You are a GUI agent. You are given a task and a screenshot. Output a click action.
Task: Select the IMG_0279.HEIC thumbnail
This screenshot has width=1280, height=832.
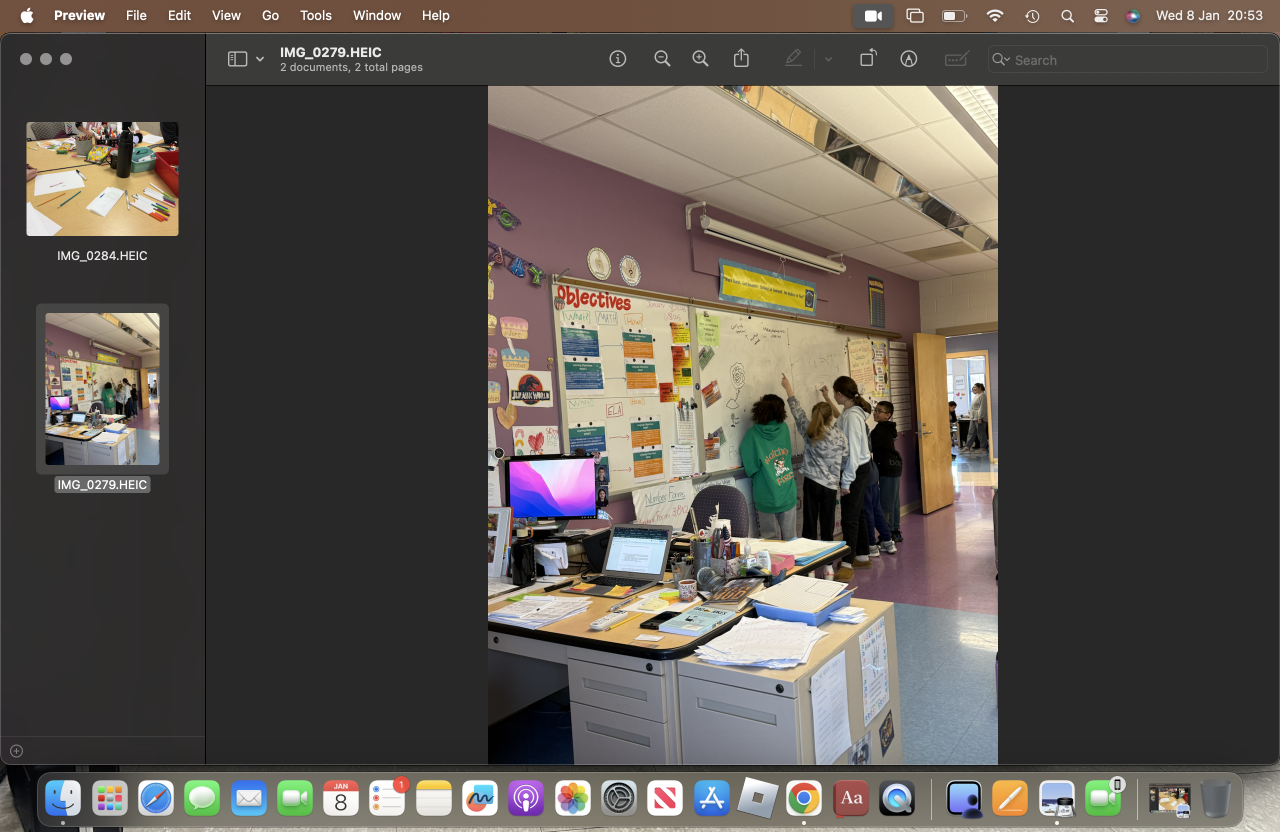point(102,389)
